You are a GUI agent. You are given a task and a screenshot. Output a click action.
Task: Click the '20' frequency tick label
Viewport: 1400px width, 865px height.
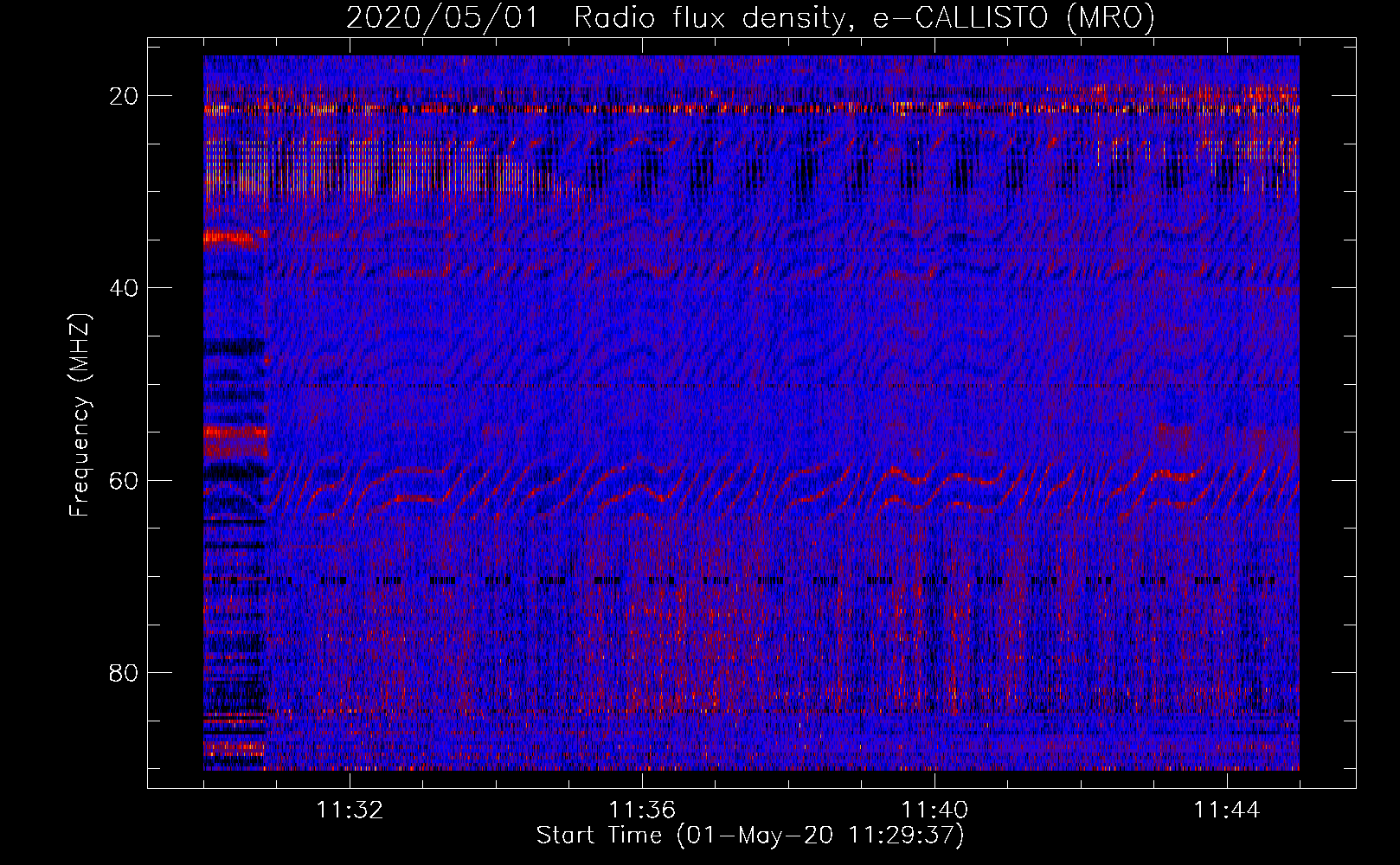point(124,95)
